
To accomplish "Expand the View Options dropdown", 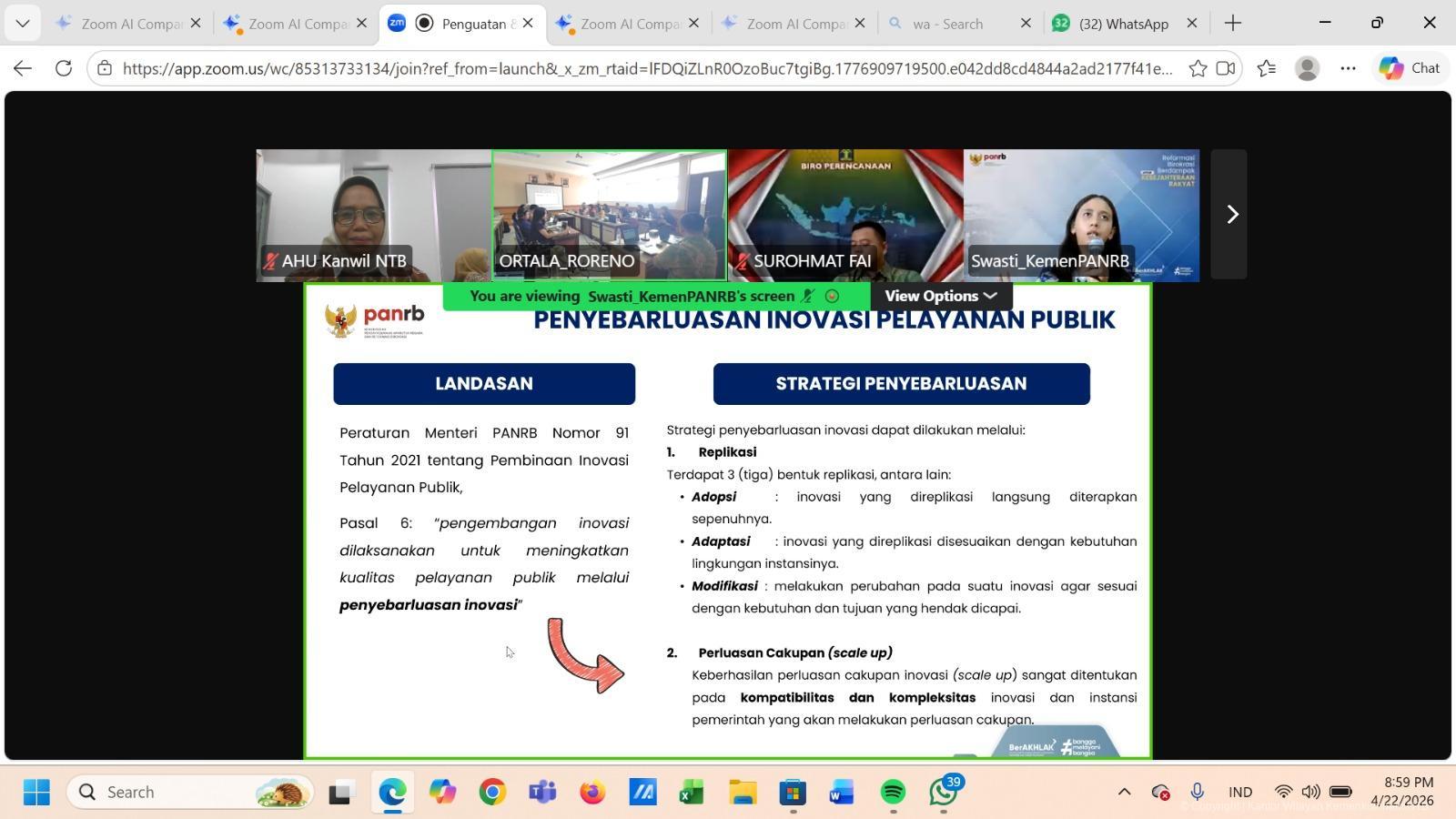I will point(940,296).
